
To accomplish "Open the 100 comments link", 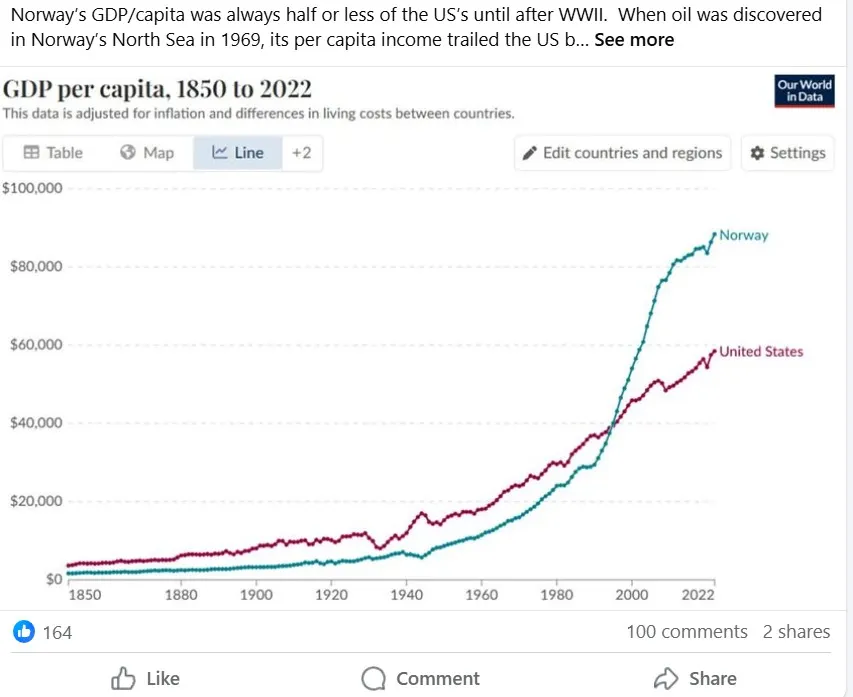I will (x=686, y=632).
